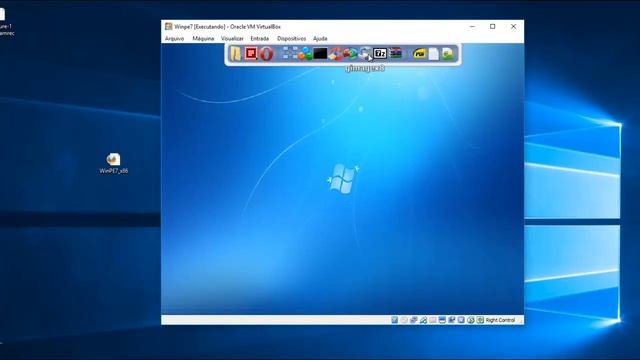The width and height of the screenshot is (640, 360).
Task: Minimize the Oracle VM VirtualBox window
Action: [x=472, y=27]
